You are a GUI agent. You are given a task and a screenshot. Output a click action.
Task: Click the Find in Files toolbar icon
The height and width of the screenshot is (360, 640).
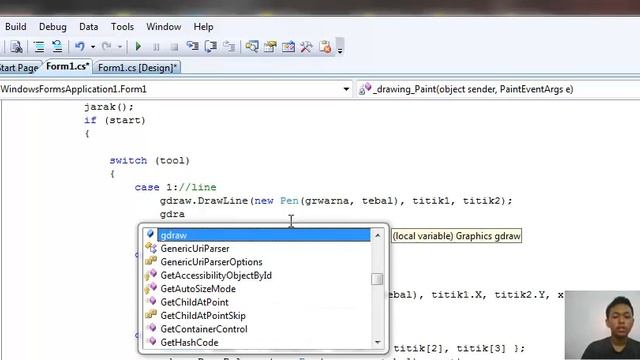pyautogui.click(x=16, y=47)
